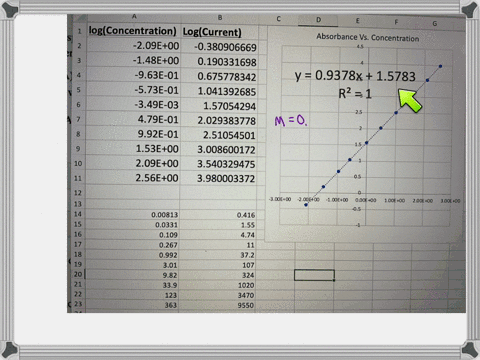Select concentration cell 123
The width and height of the screenshot is (480, 360).
coord(133,295)
